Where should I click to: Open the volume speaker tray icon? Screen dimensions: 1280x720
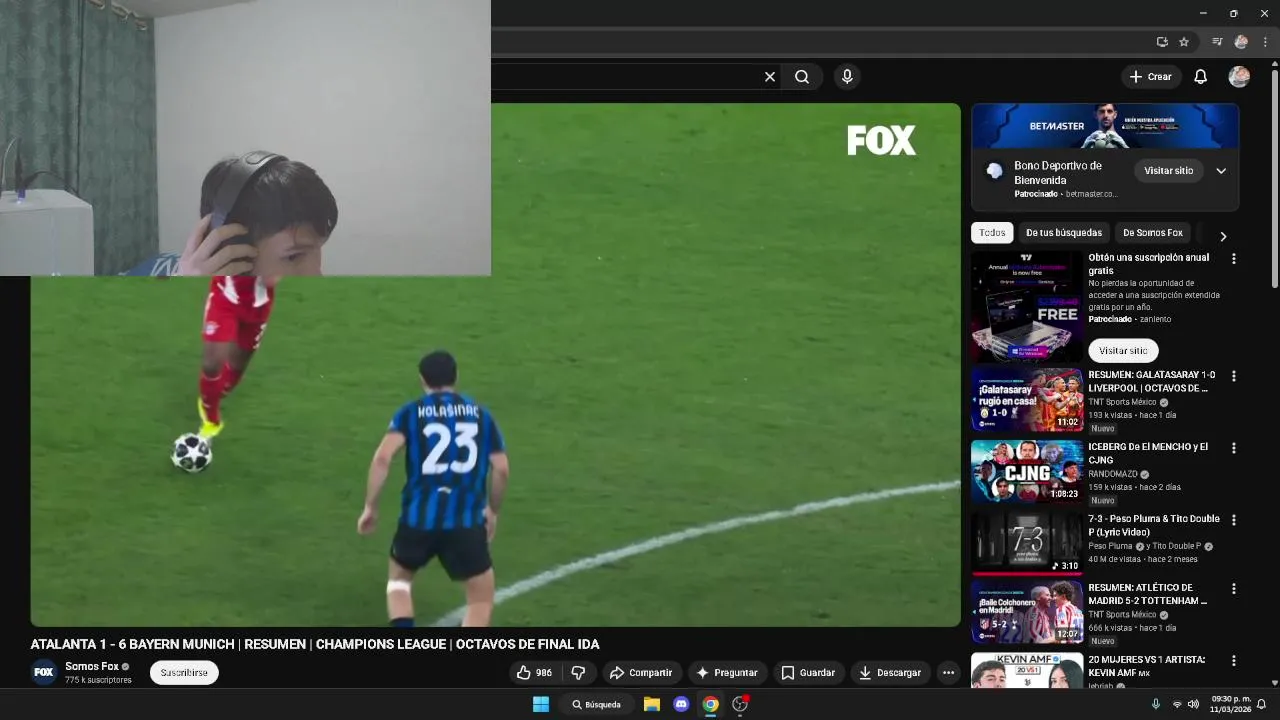pos(1193,704)
